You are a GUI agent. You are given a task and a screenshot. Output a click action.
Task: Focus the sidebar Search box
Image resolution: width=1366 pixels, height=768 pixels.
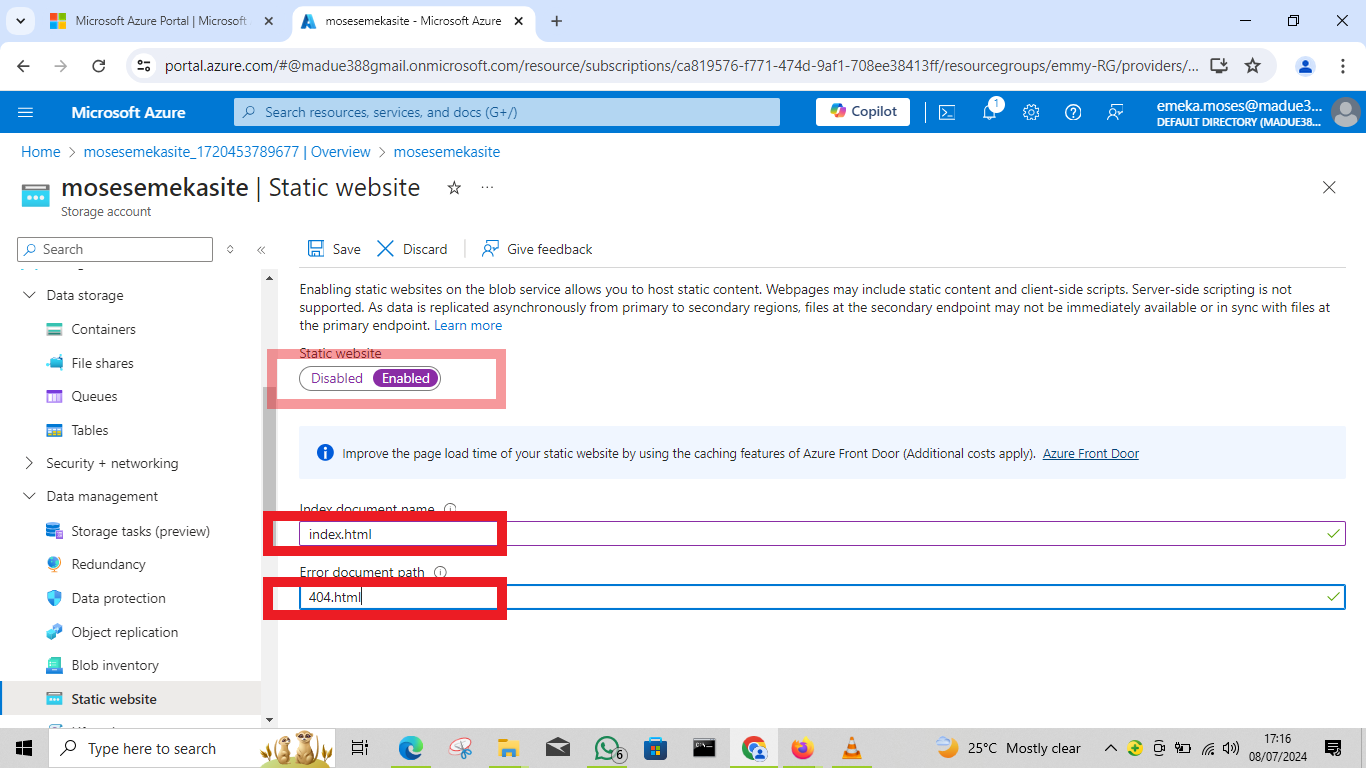point(115,249)
